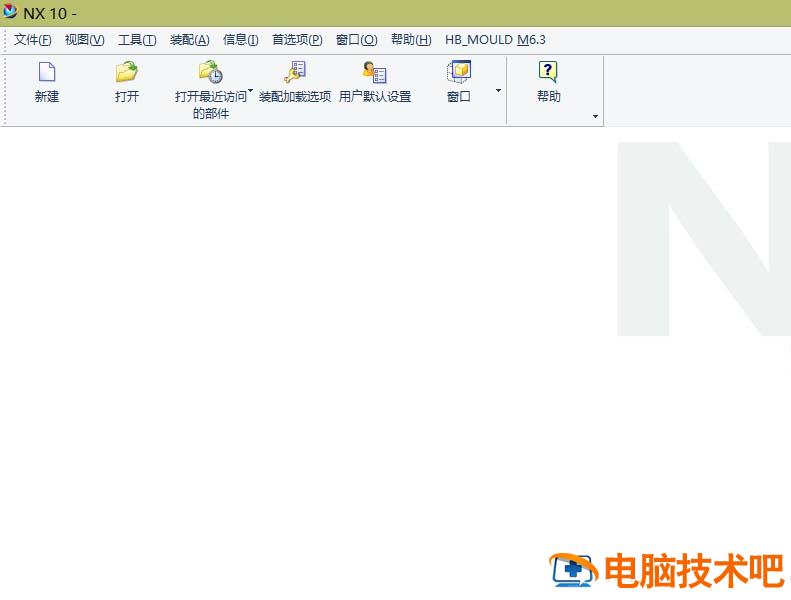Open the File (文件) menu
Screen dimensions: 791x600
33,39
